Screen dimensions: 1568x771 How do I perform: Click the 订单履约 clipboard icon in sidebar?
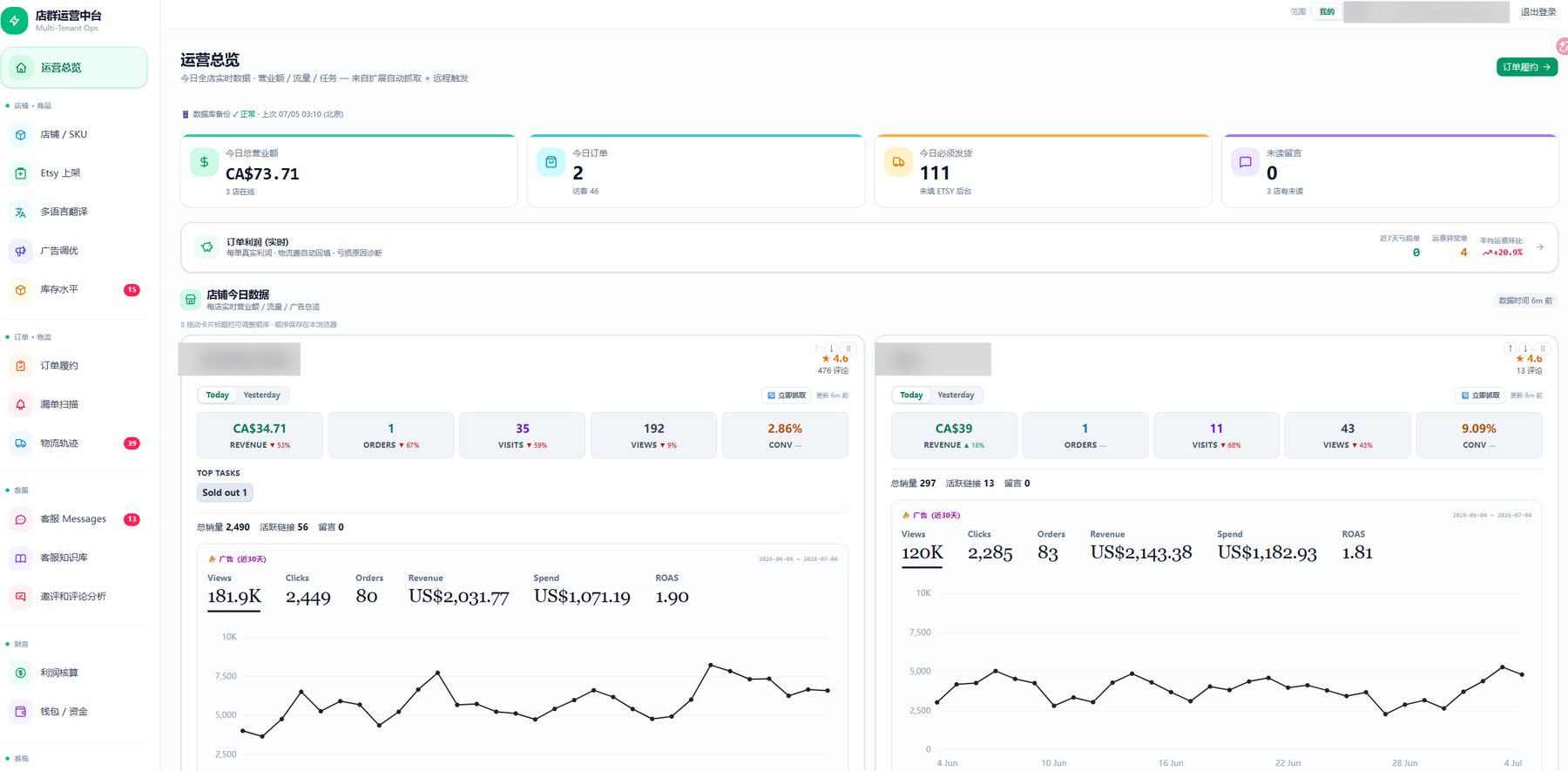(x=21, y=366)
